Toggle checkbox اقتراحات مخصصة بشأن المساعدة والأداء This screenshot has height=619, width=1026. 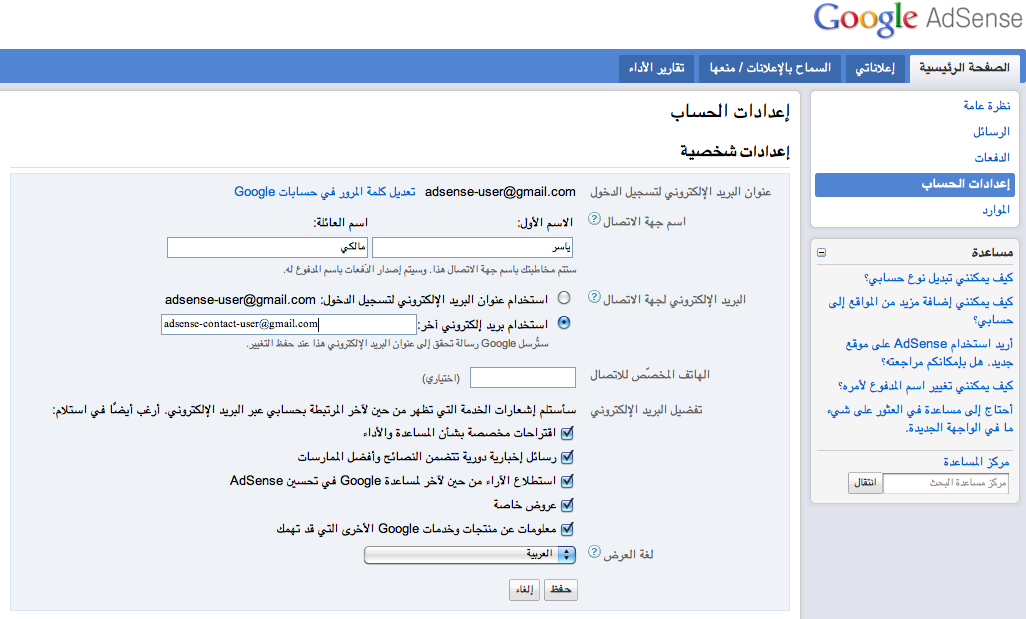click(x=567, y=433)
